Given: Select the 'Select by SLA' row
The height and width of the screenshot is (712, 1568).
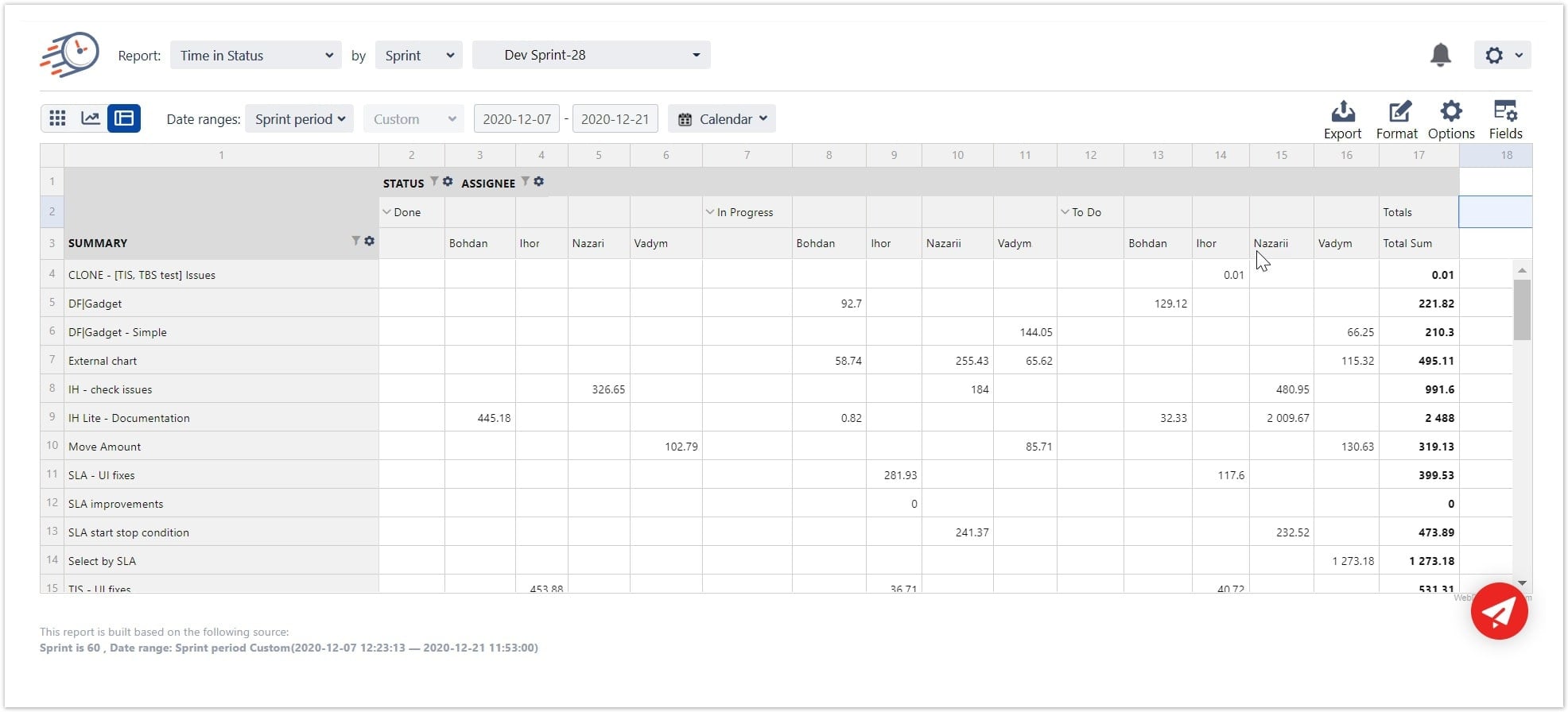Looking at the screenshot, I should click(x=221, y=560).
